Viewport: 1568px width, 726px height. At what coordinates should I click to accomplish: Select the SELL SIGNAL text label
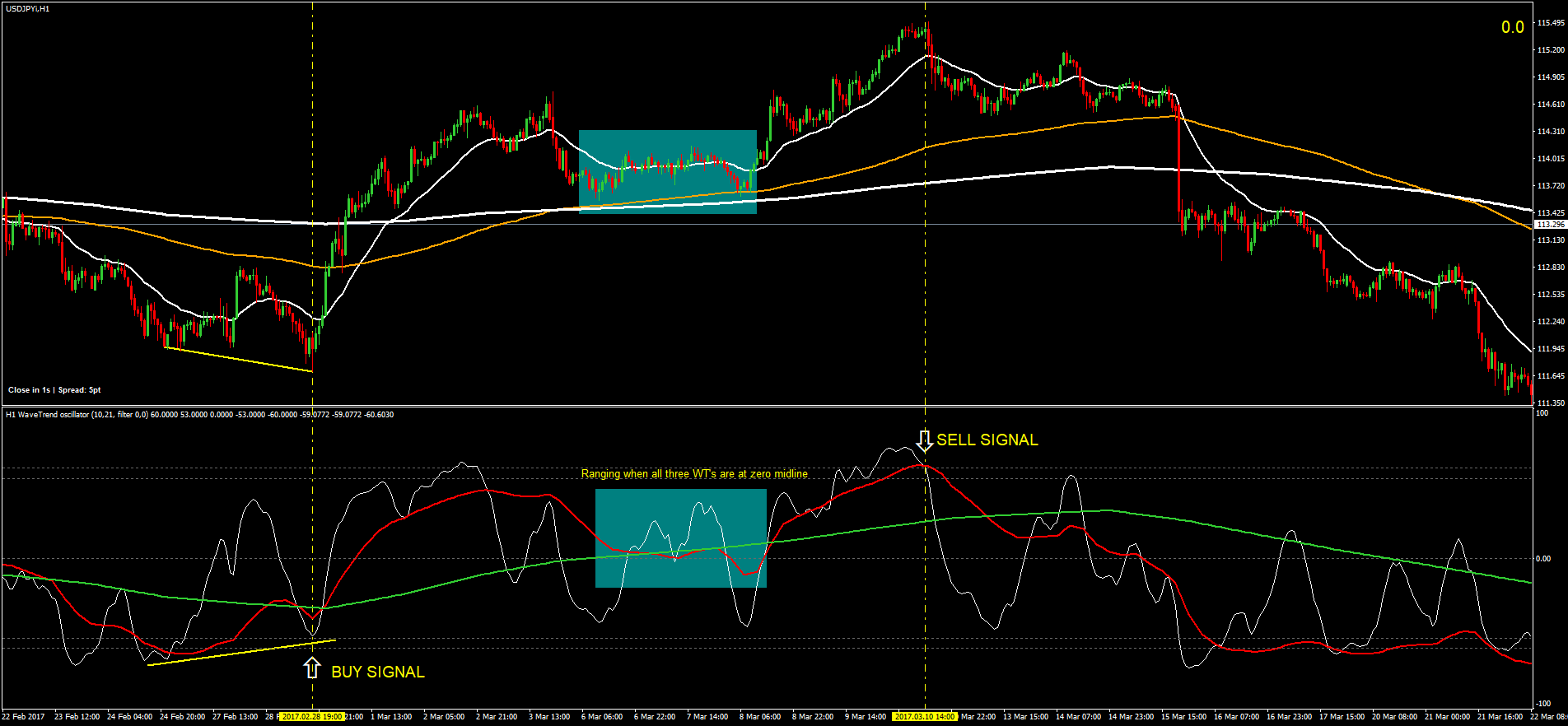click(987, 440)
